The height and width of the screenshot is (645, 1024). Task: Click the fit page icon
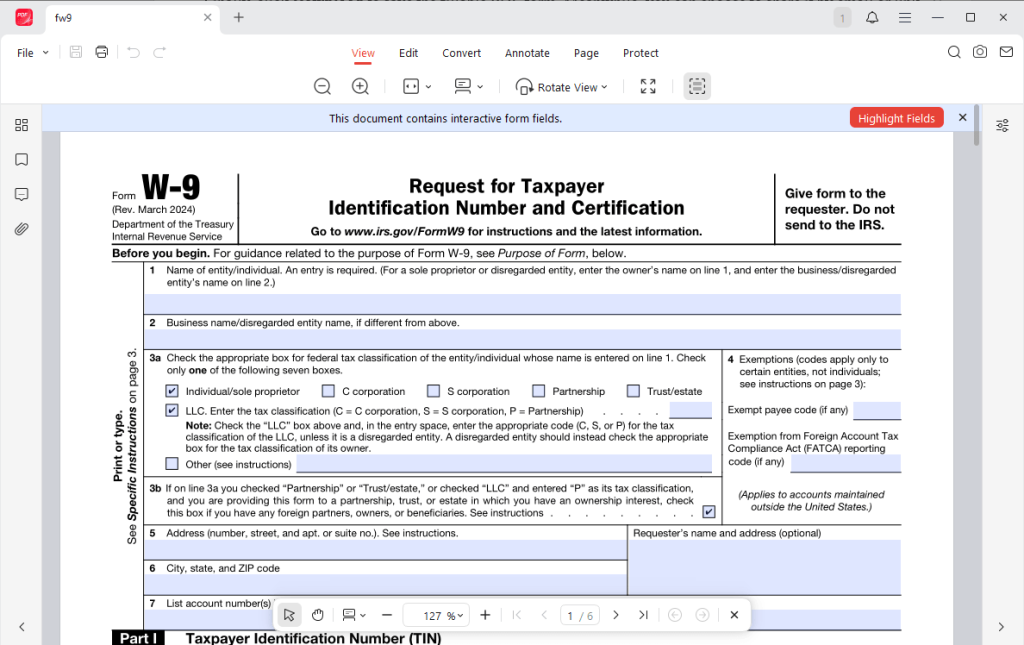[x=411, y=86]
